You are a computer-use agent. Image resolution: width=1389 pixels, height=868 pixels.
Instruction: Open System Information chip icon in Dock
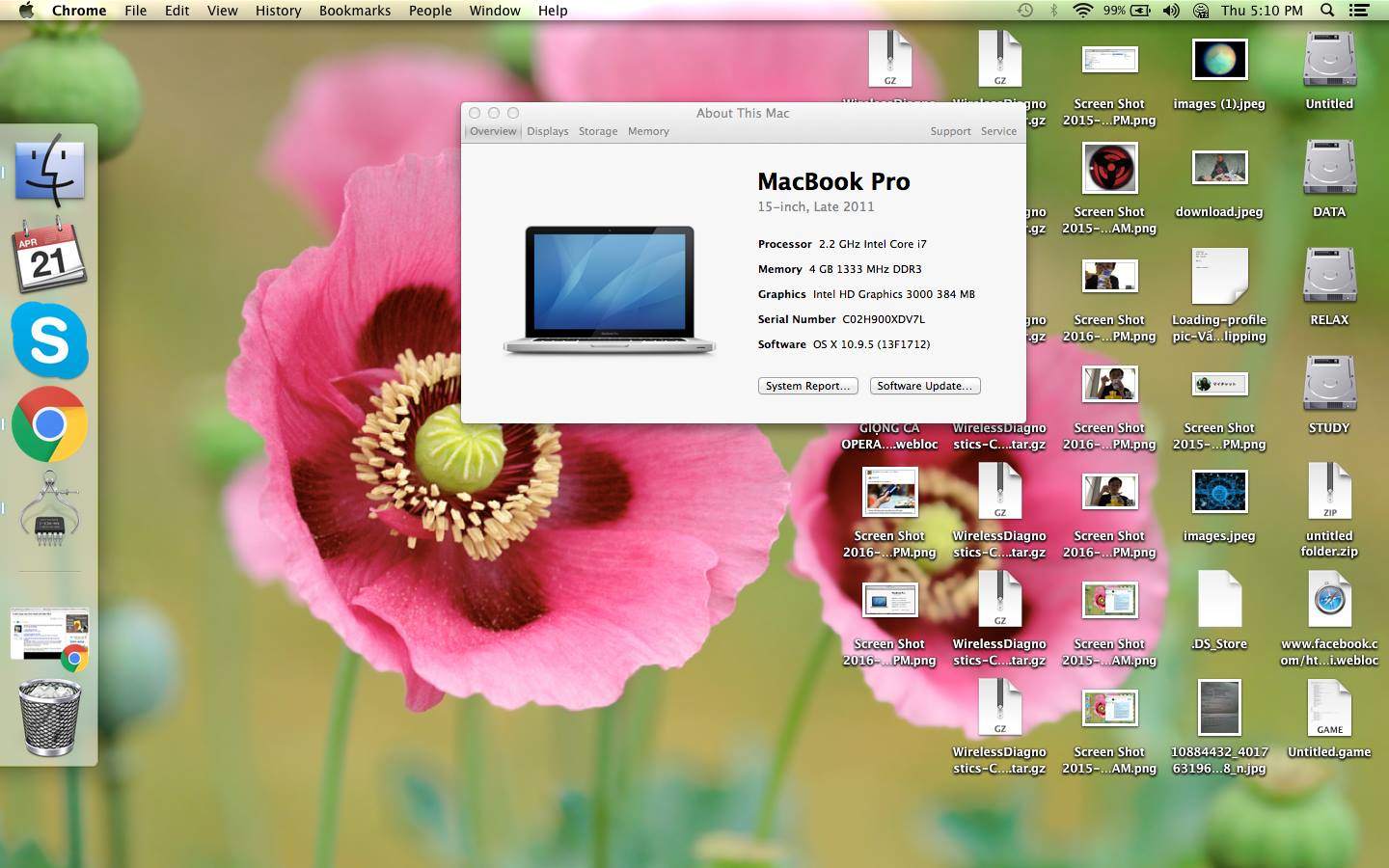pyautogui.click(x=49, y=509)
